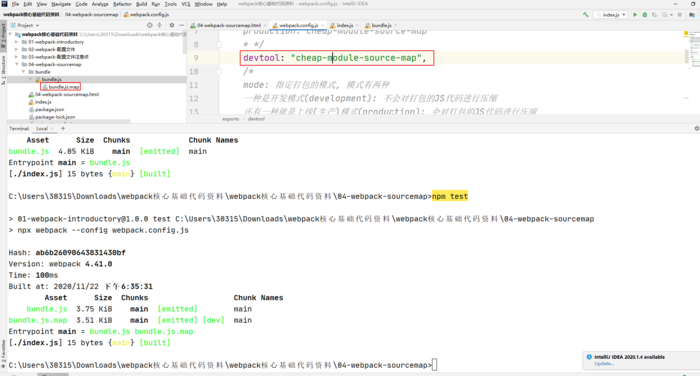Collapse the root project folder arrow
700x376 pixels.
[10, 34]
